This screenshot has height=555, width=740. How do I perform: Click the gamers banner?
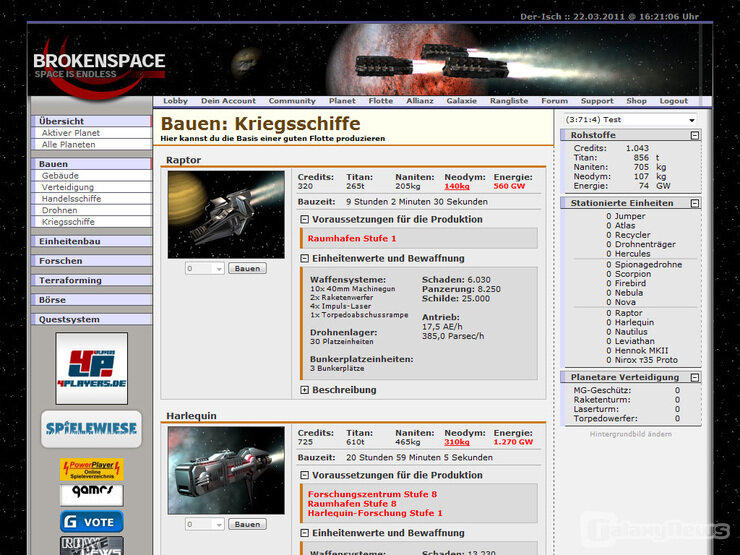[92, 494]
